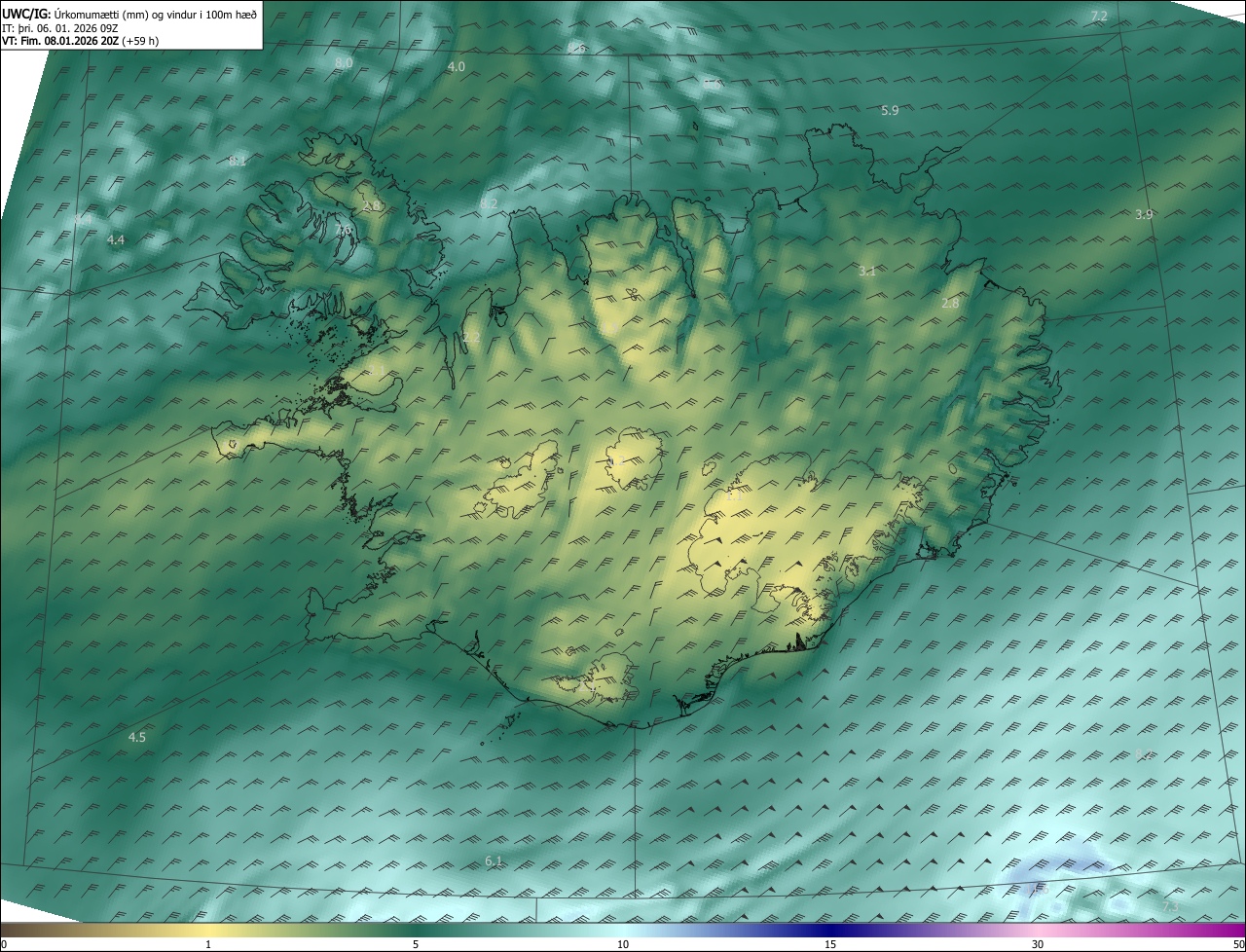Click the 2.2 value label on the map

471,337
